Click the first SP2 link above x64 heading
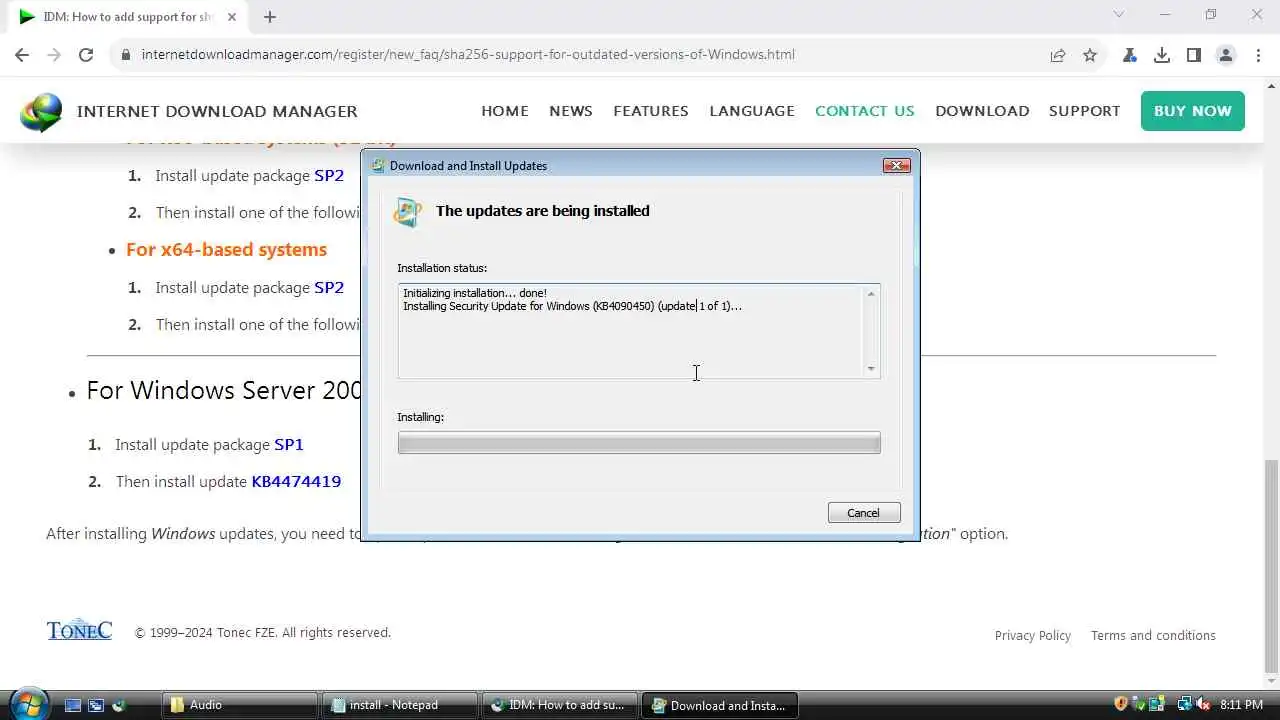 (329, 175)
